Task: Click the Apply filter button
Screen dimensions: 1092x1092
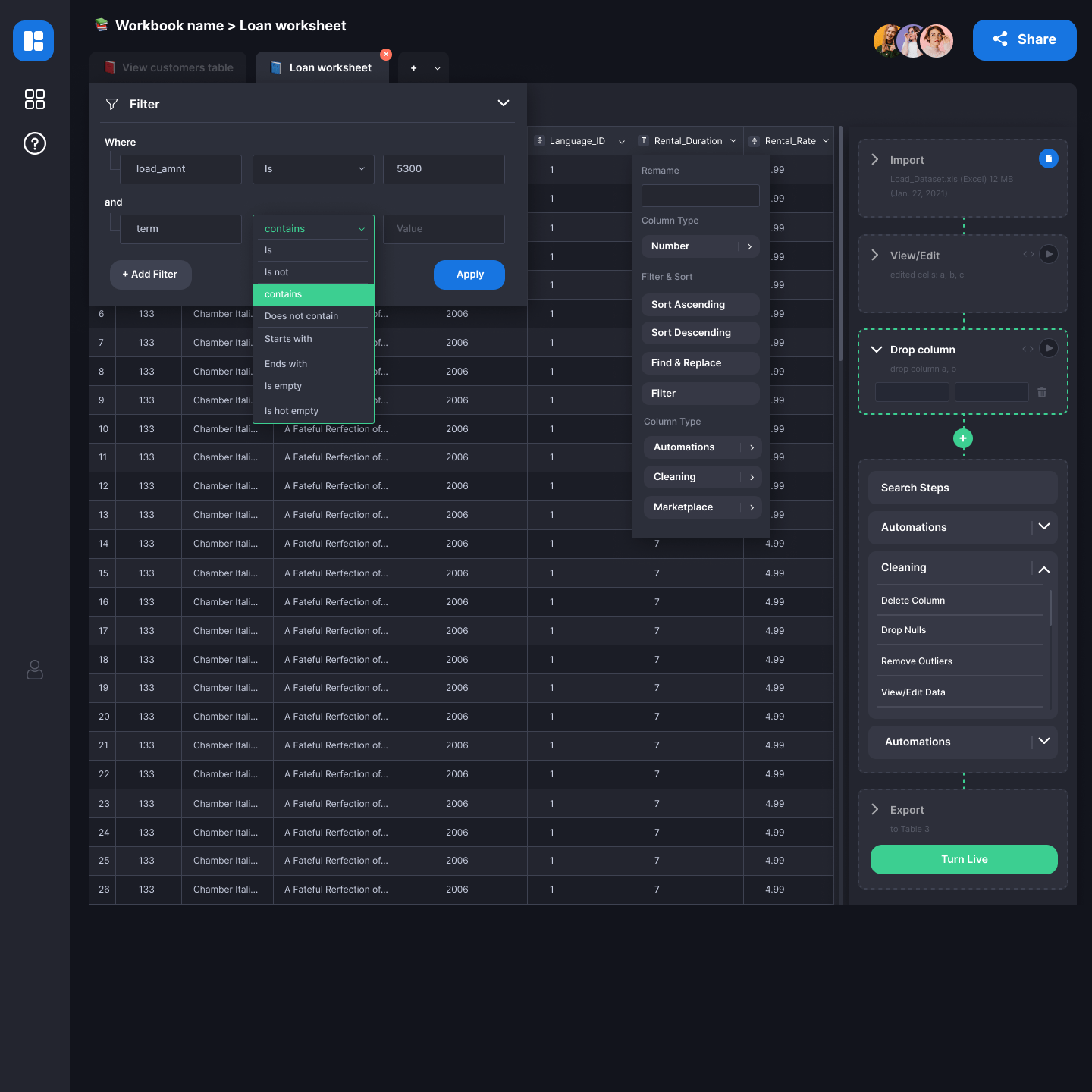Action: (x=469, y=275)
